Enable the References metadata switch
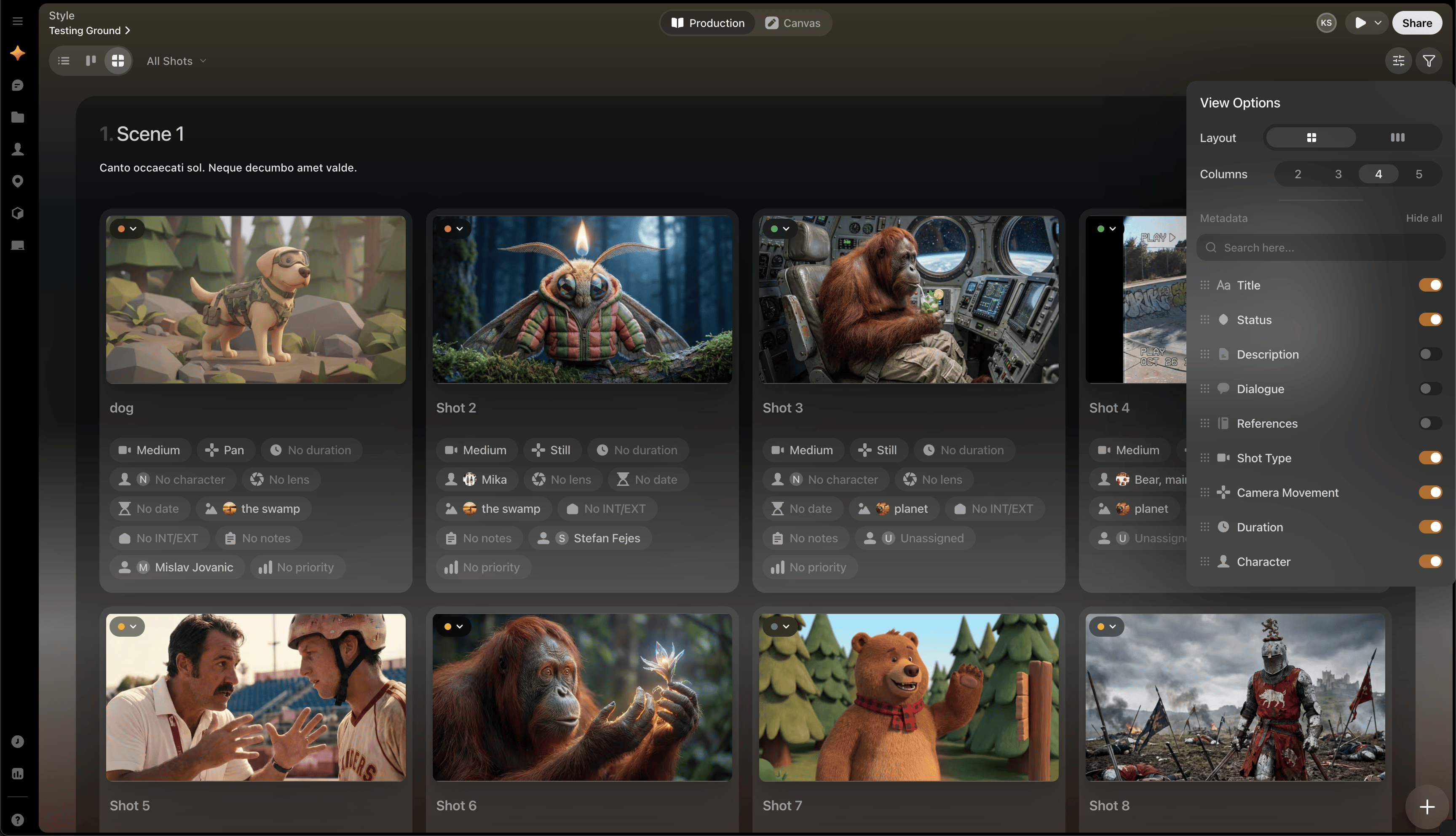This screenshot has width=1456, height=836. coord(1430,424)
